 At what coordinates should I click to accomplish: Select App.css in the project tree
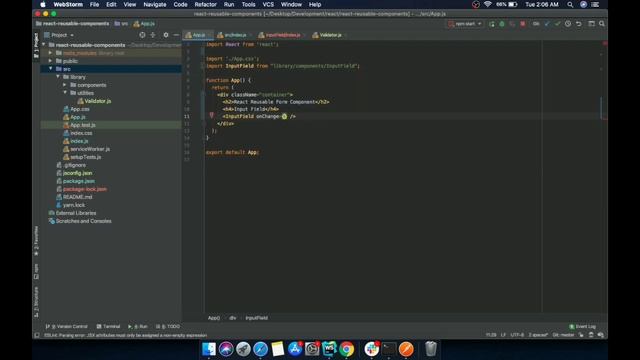(76, 109)
